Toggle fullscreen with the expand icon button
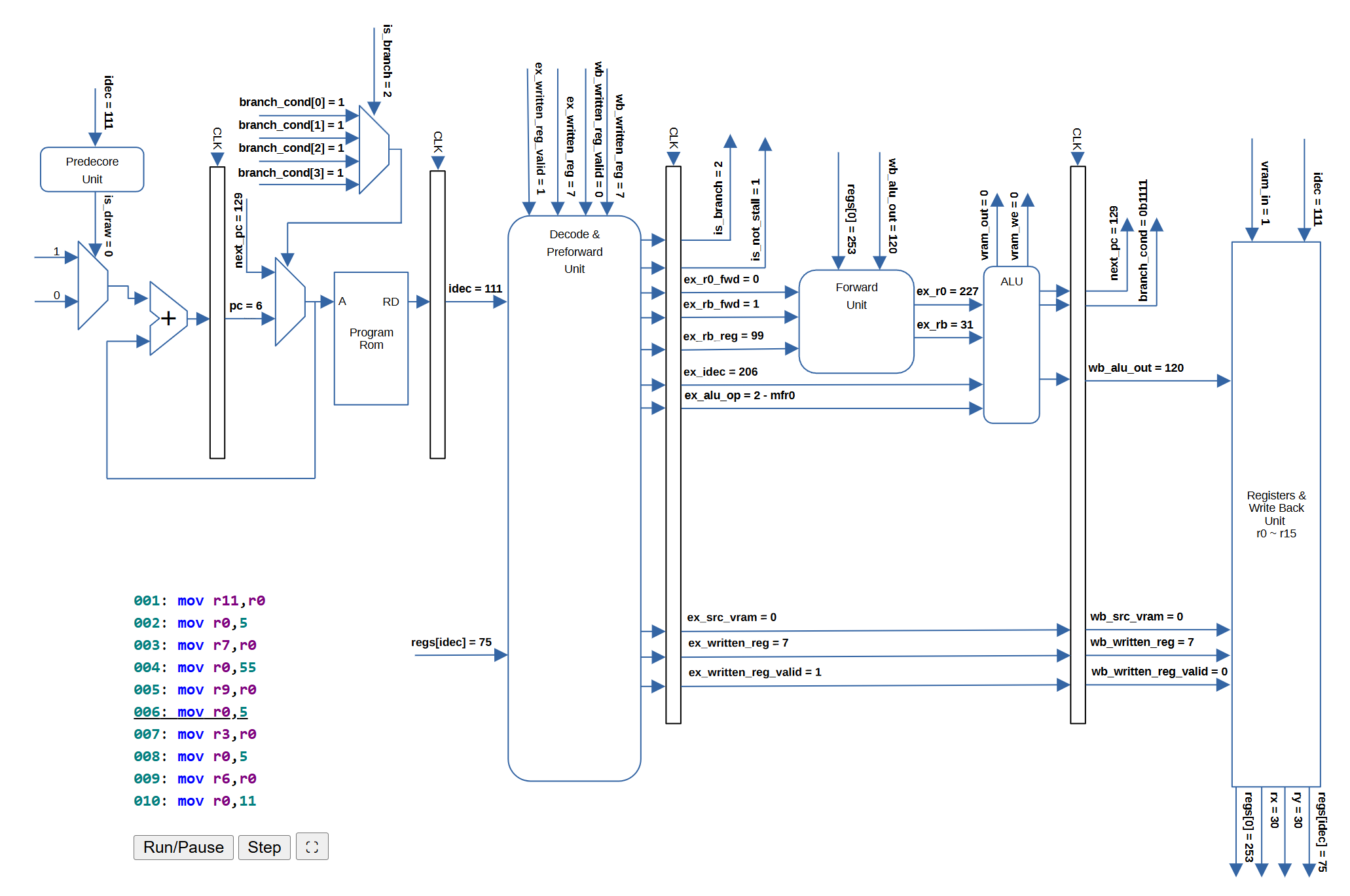The height and width of the screenshot is (896, 1350). [x=312, y=846]
